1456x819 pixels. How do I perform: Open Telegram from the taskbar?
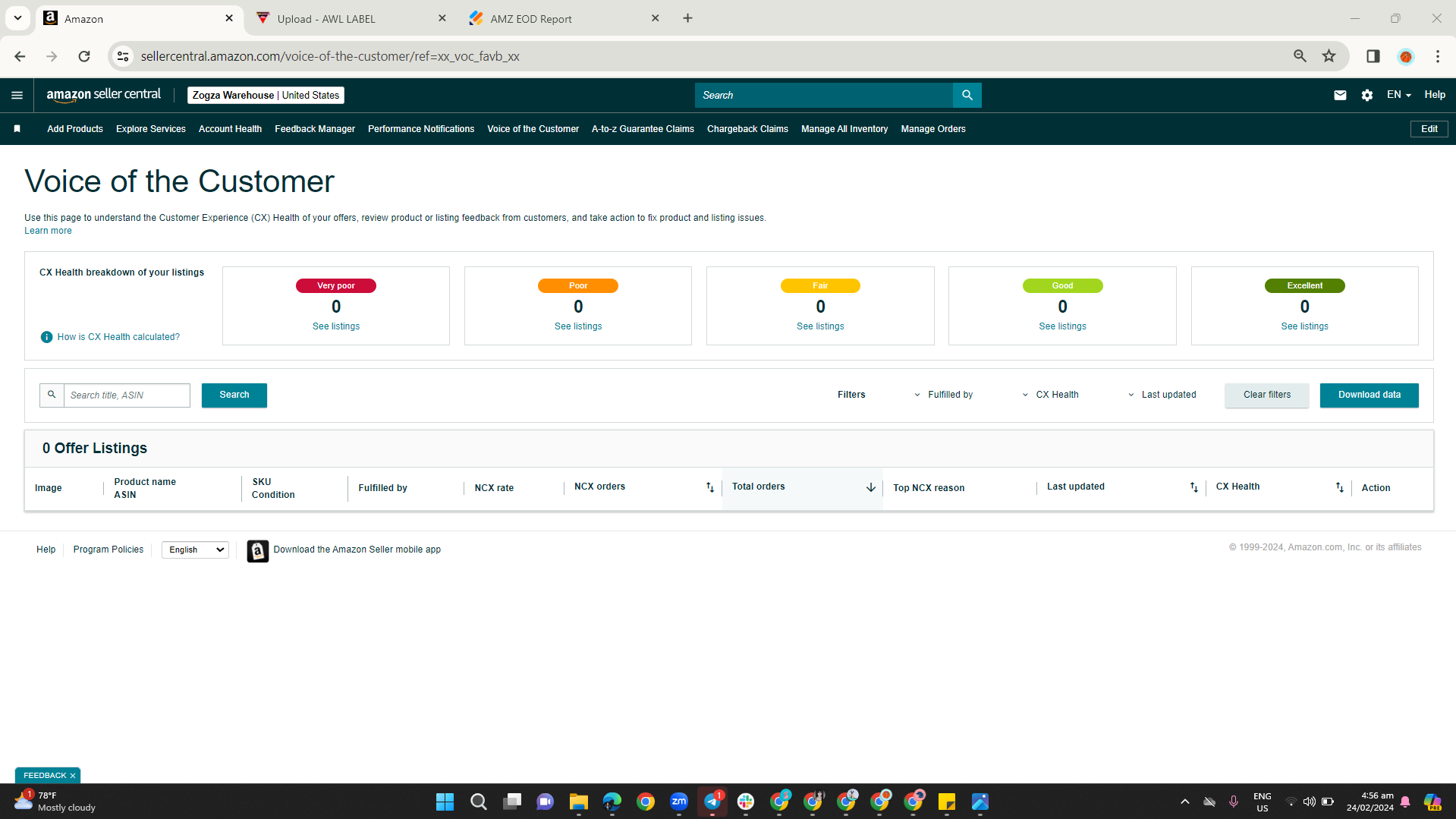712,802
